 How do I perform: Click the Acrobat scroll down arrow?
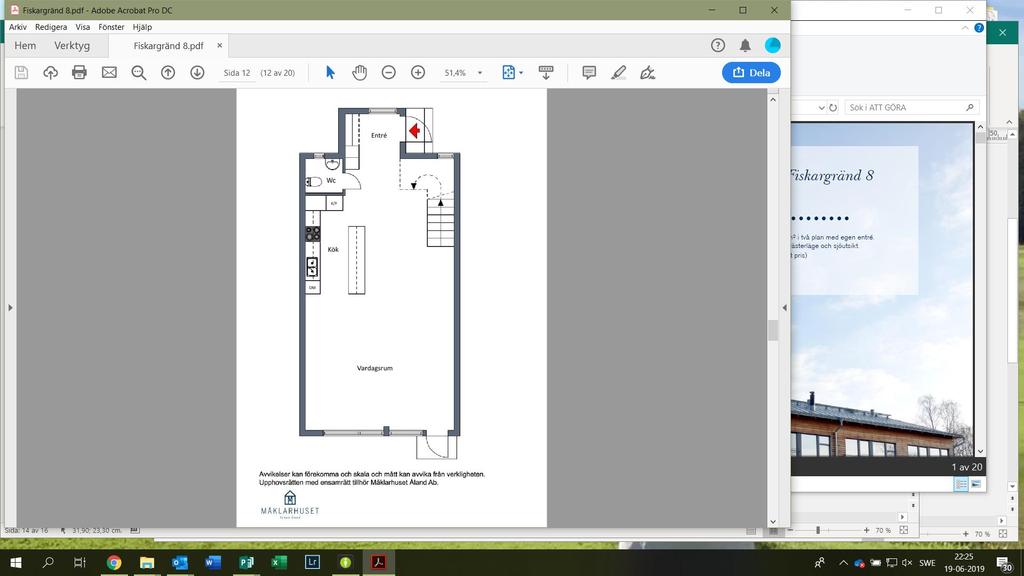[773, 521]
